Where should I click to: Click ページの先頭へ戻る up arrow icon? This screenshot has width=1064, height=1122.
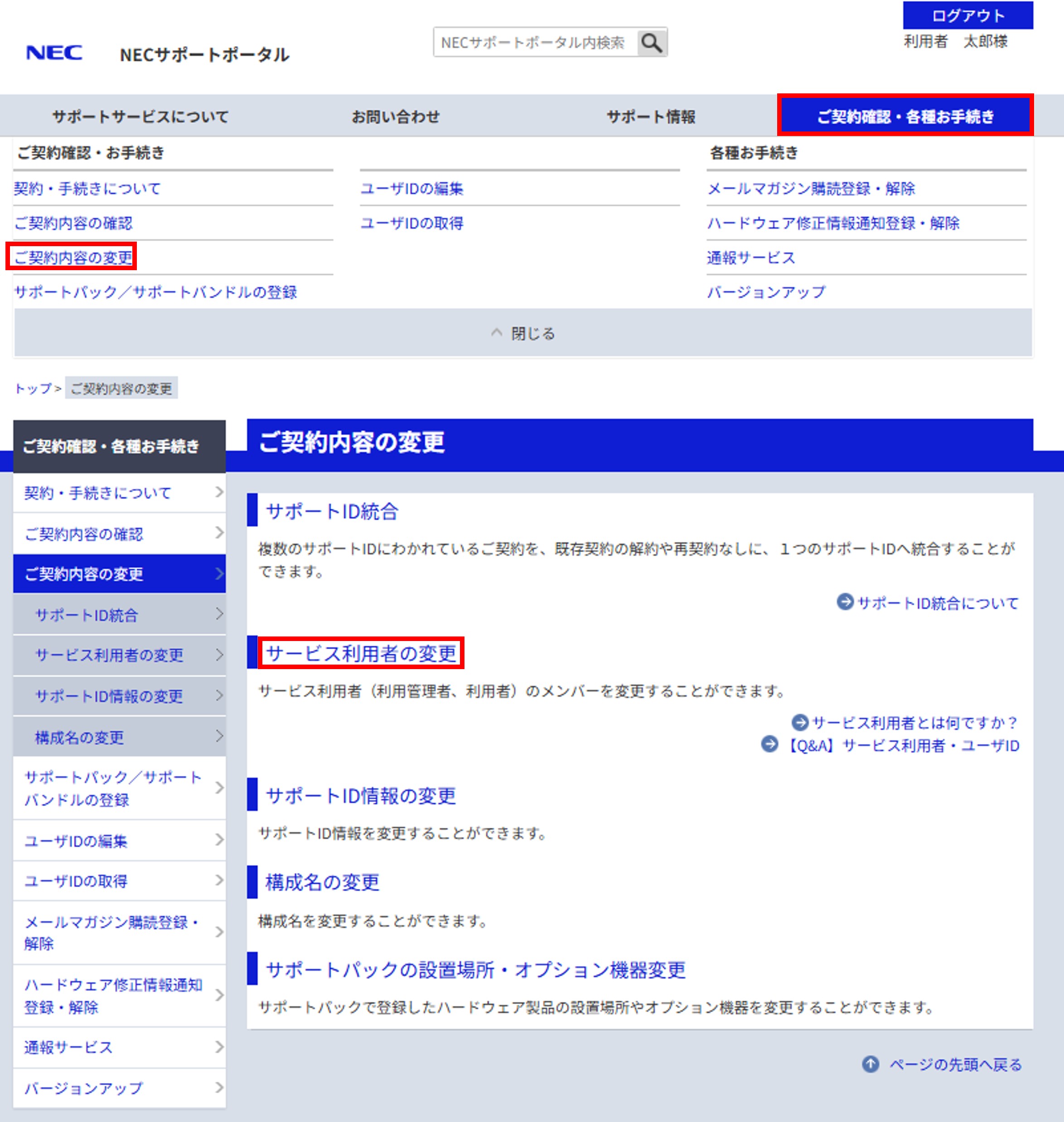coord(871,1064)
